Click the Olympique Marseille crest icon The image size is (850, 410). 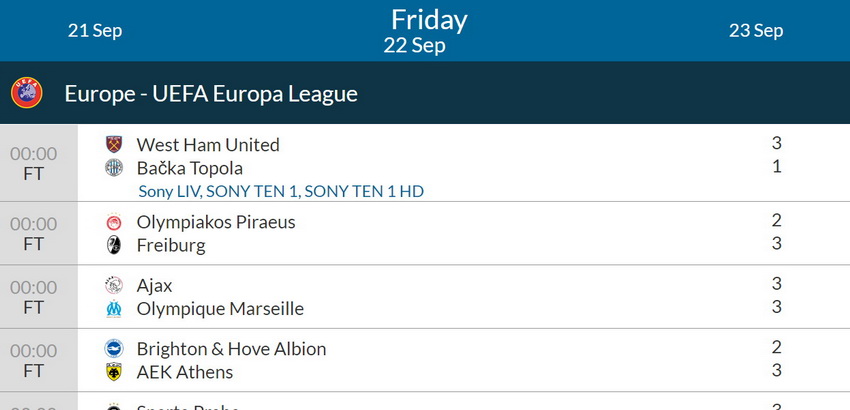[x=114, y=309]
